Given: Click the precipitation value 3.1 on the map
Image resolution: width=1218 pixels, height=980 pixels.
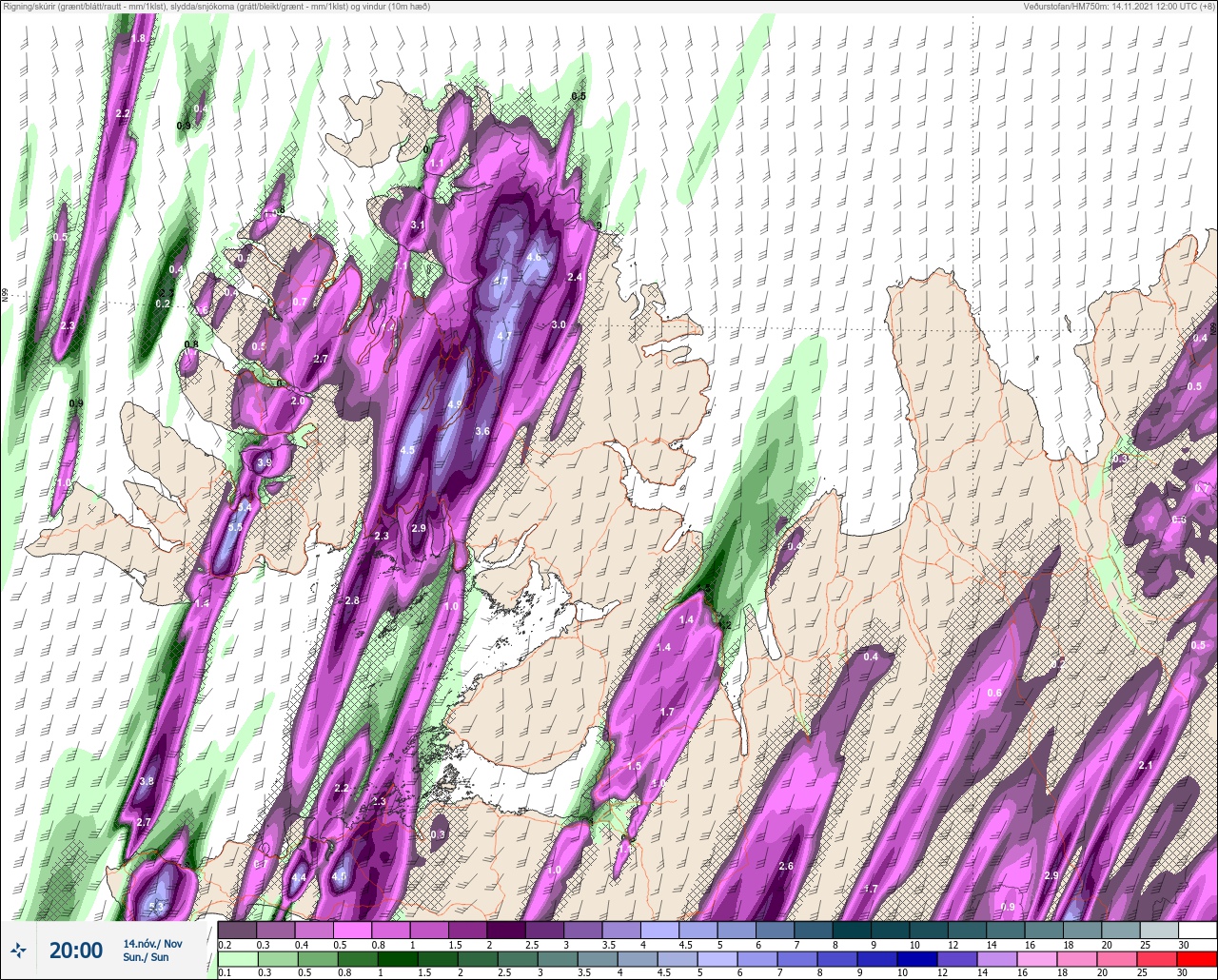Looking at the screenshot, I should 418,225.
